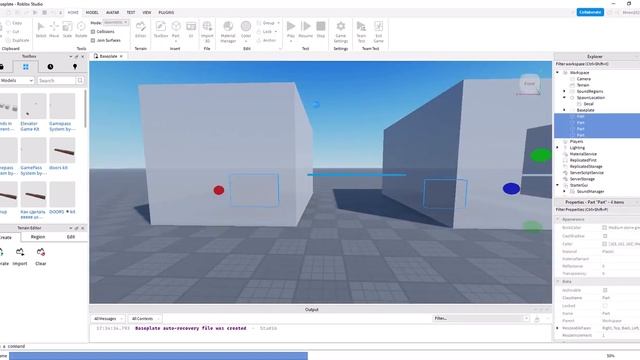
Task: Collapse the StarterGui node
Action: point(558,185)
